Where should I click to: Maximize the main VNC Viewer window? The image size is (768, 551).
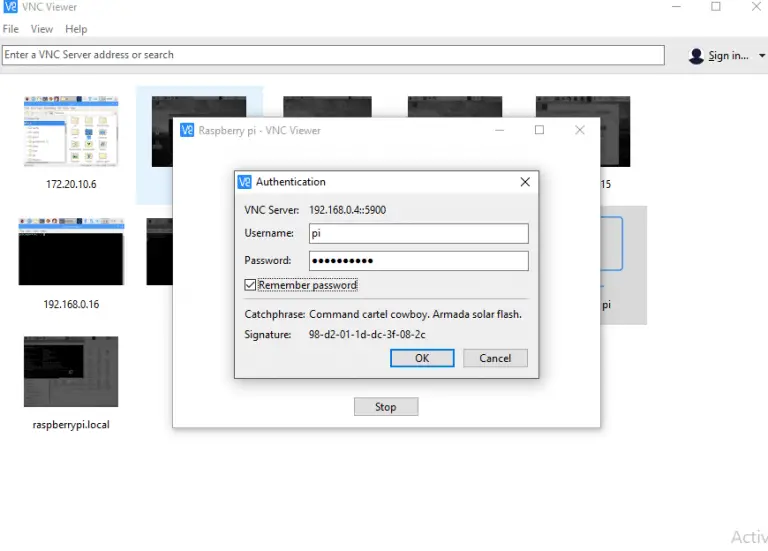pos(716,6)
